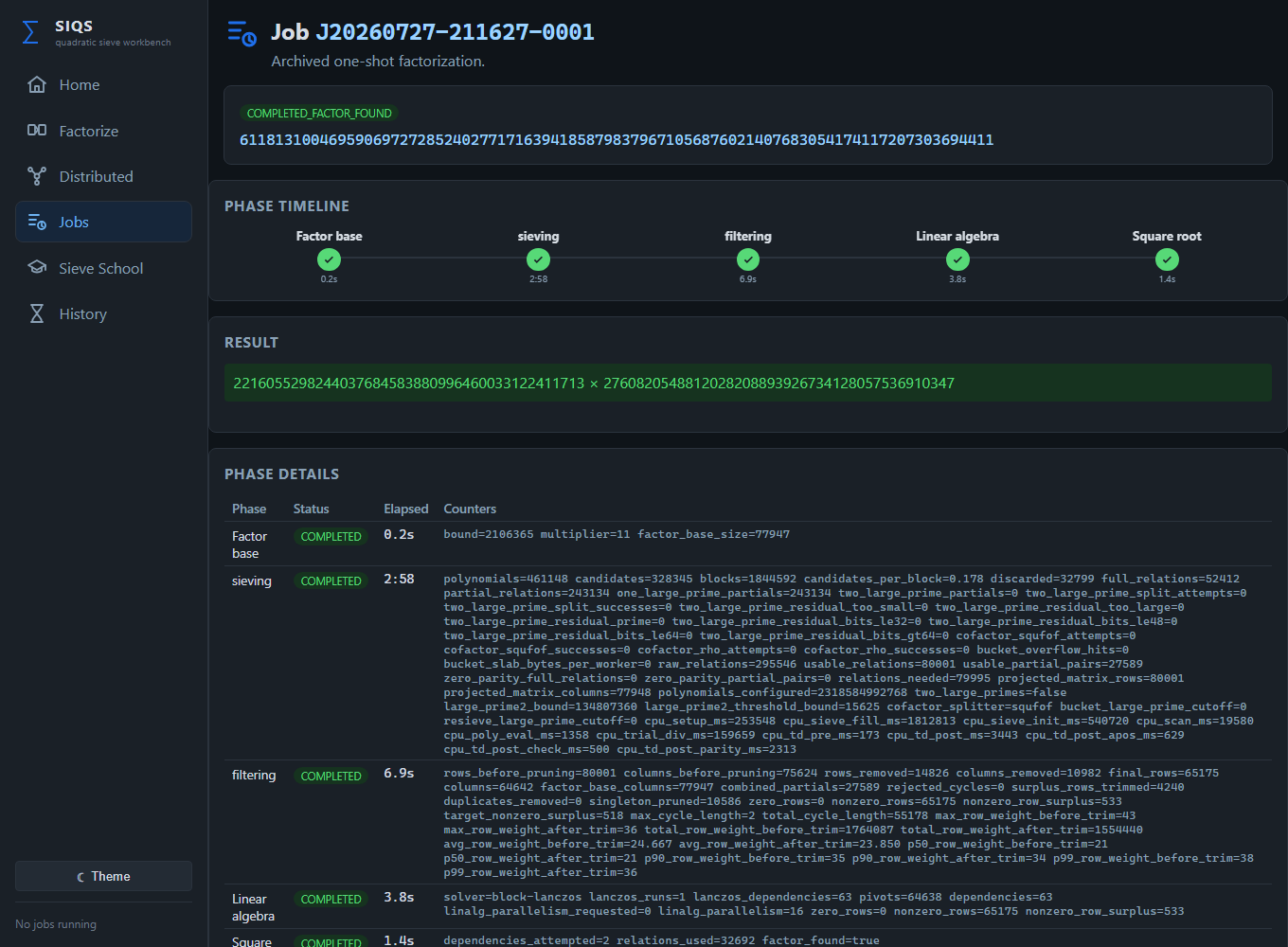This screenshot has width=1288, height=947.
Task: Click the Home house icon
Action: point(37,85)
